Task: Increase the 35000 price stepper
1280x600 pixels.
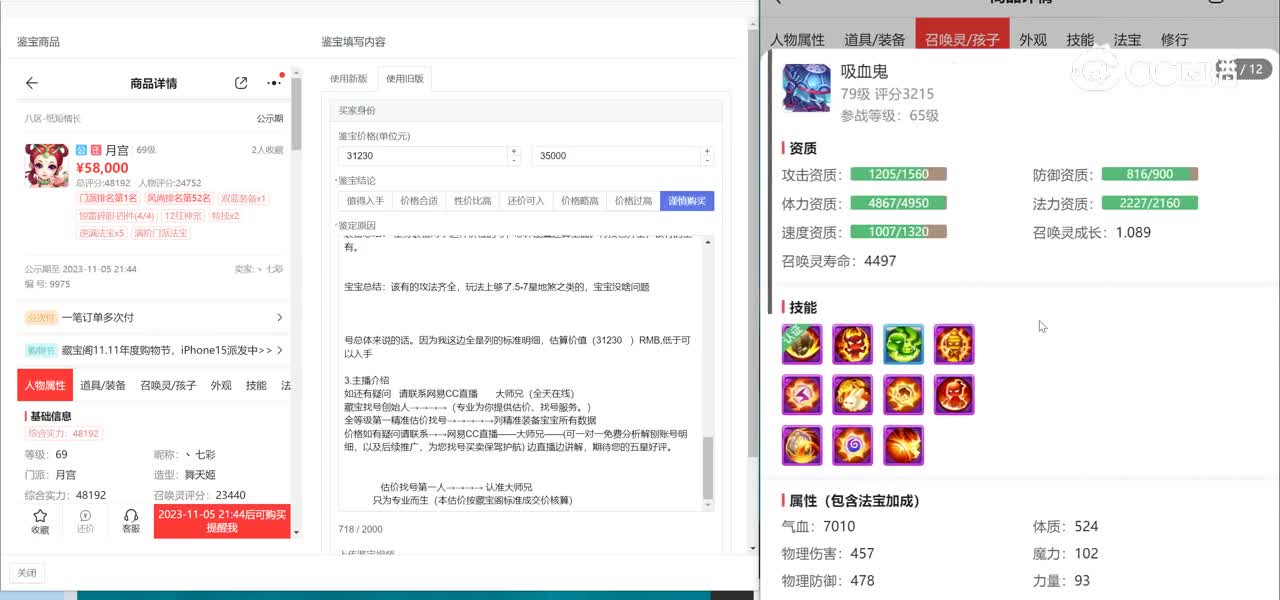Action: [709, 151]
